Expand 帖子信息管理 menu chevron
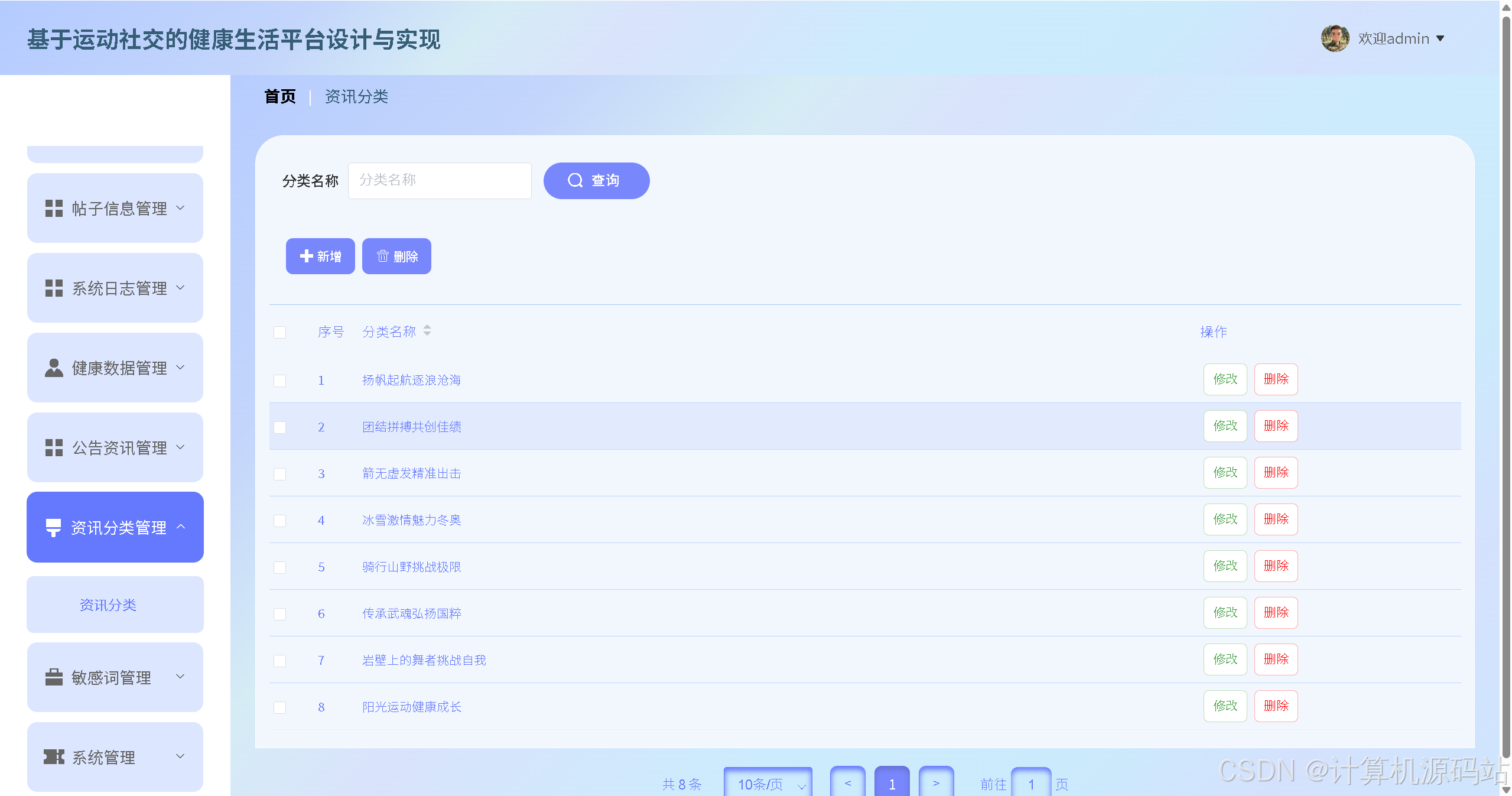The image size is (1512, 796). point(181,208)
